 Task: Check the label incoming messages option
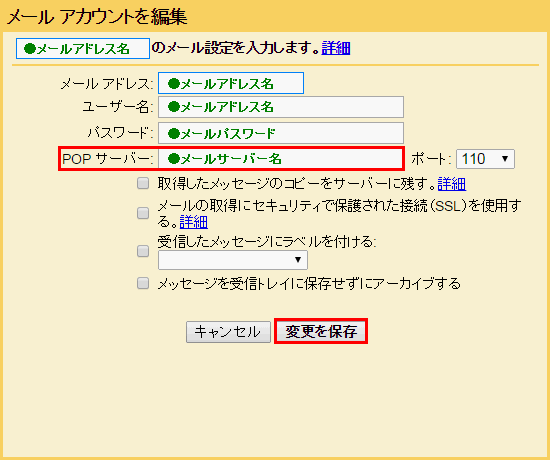pyautogui.click(x=143, y=251)
